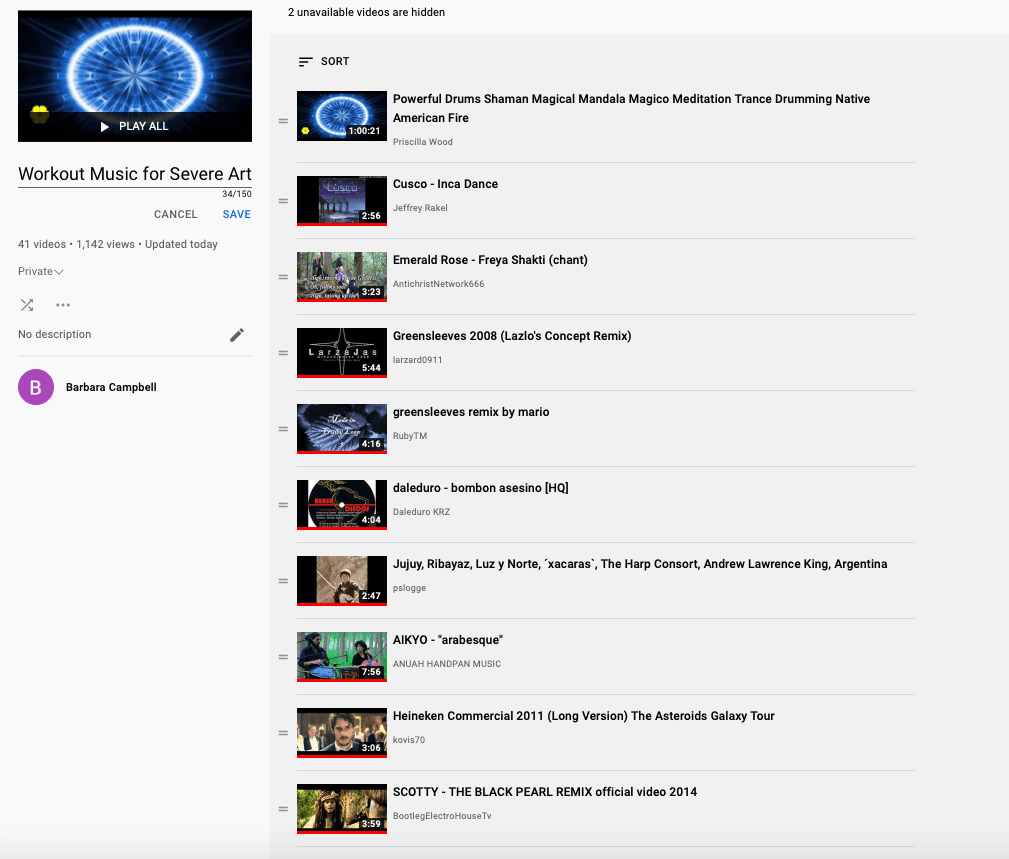Visit the ANUAH HANDPAN MUSIC channel
Image resolution: width=1009 pixels, height=859 pixels.
447,664
